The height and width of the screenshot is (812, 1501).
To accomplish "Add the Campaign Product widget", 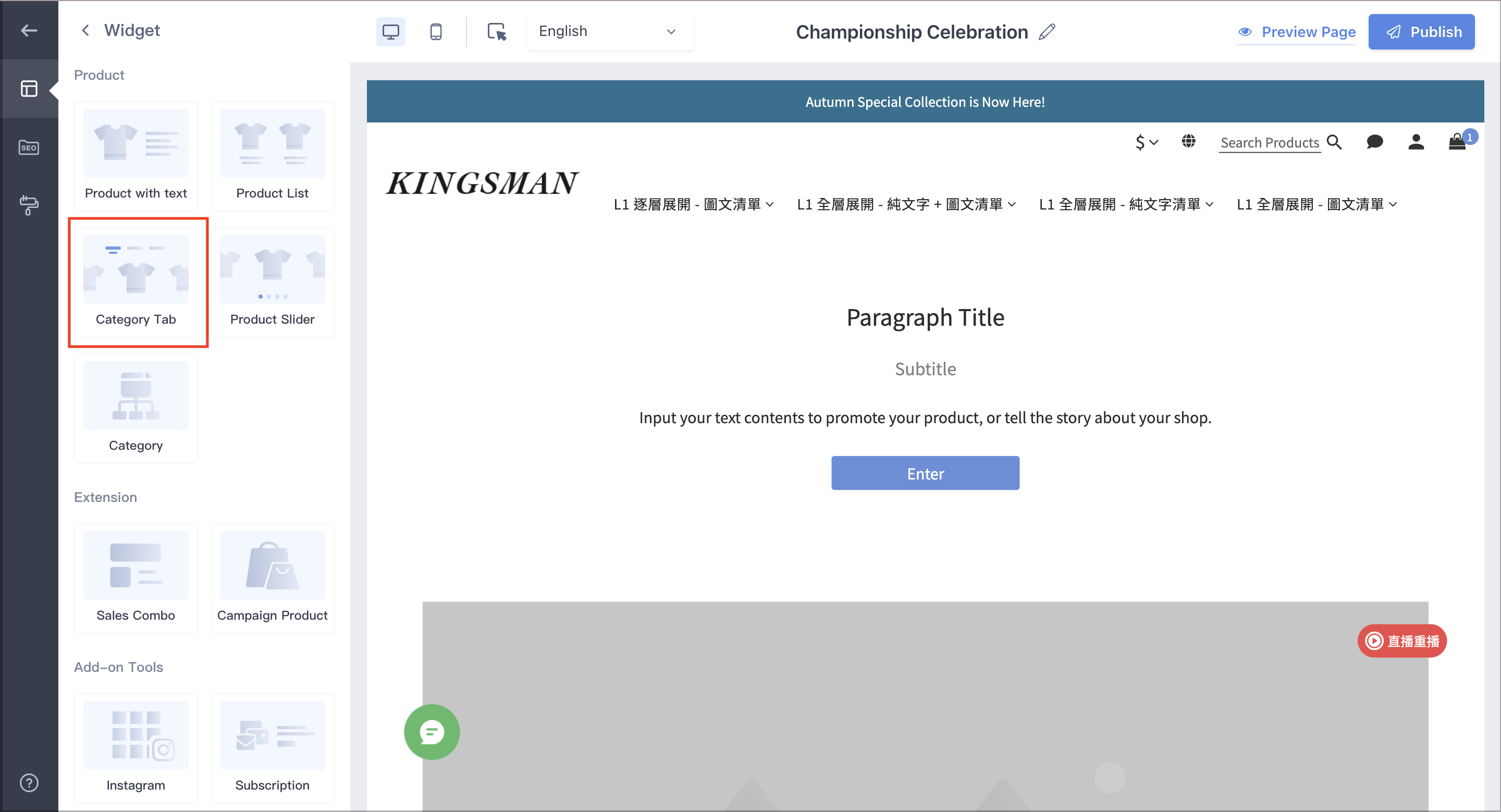I will click(272, 579).
